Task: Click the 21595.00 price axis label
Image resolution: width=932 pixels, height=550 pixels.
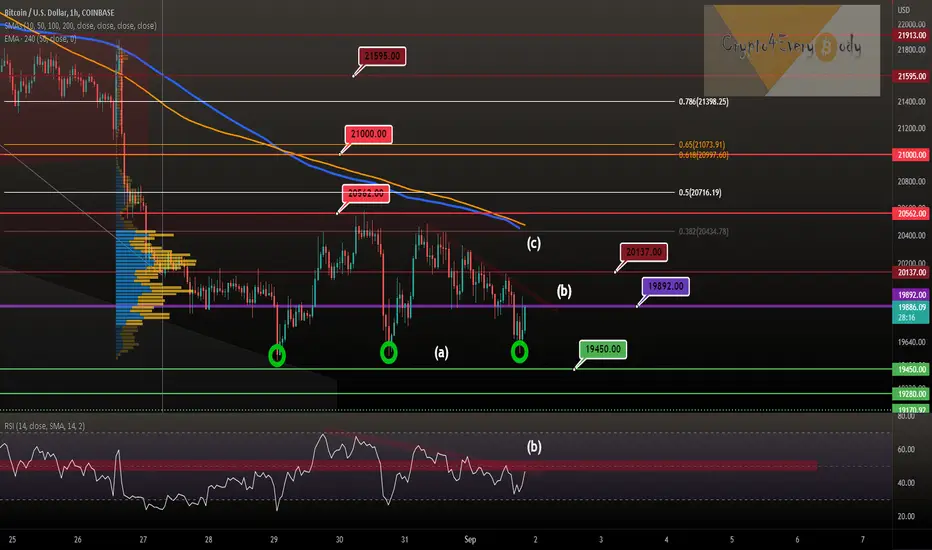Action: coord(911,76)
